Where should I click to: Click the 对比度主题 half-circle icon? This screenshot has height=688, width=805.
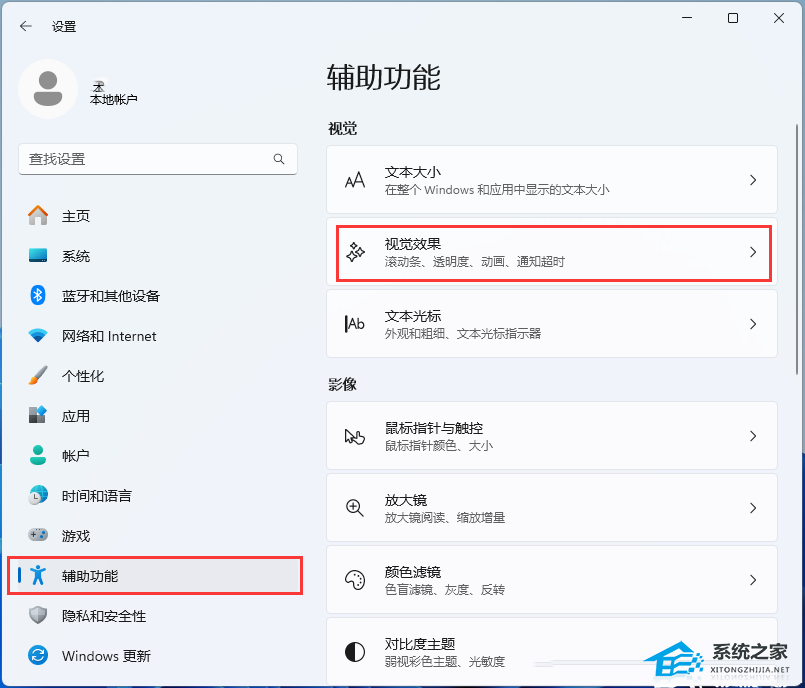click(x=355, y=652)
